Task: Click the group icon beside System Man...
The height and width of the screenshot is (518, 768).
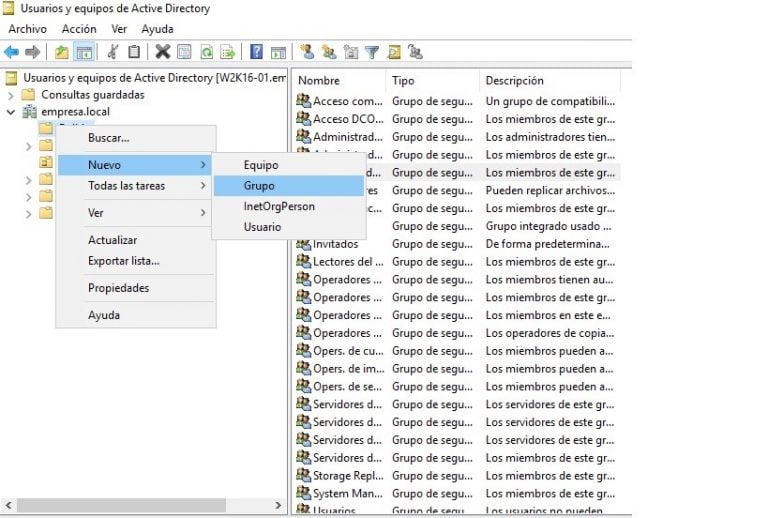Action: tap(303, 493)
